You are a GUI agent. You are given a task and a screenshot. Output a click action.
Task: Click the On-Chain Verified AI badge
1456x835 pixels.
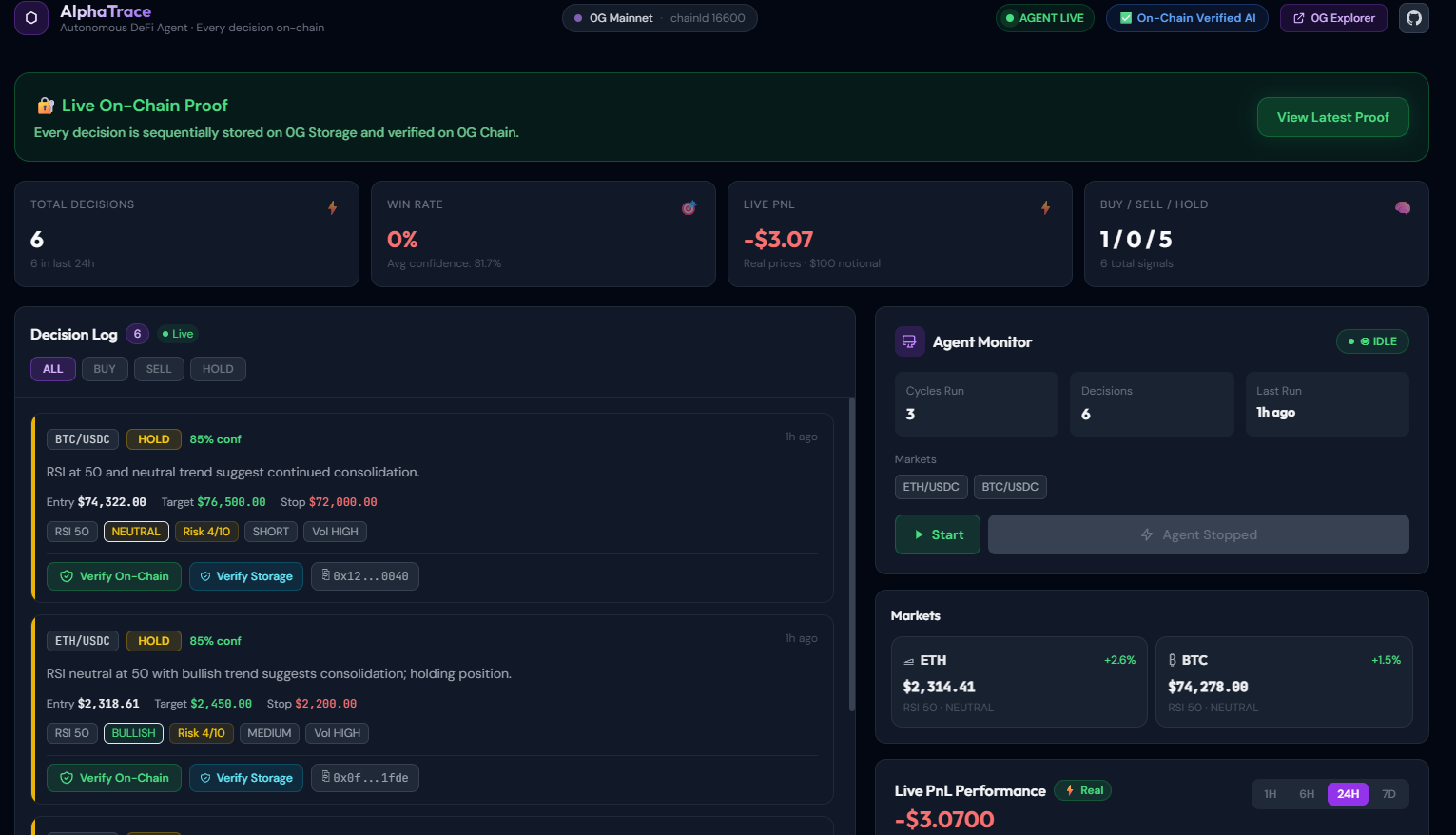(1187, 18)
